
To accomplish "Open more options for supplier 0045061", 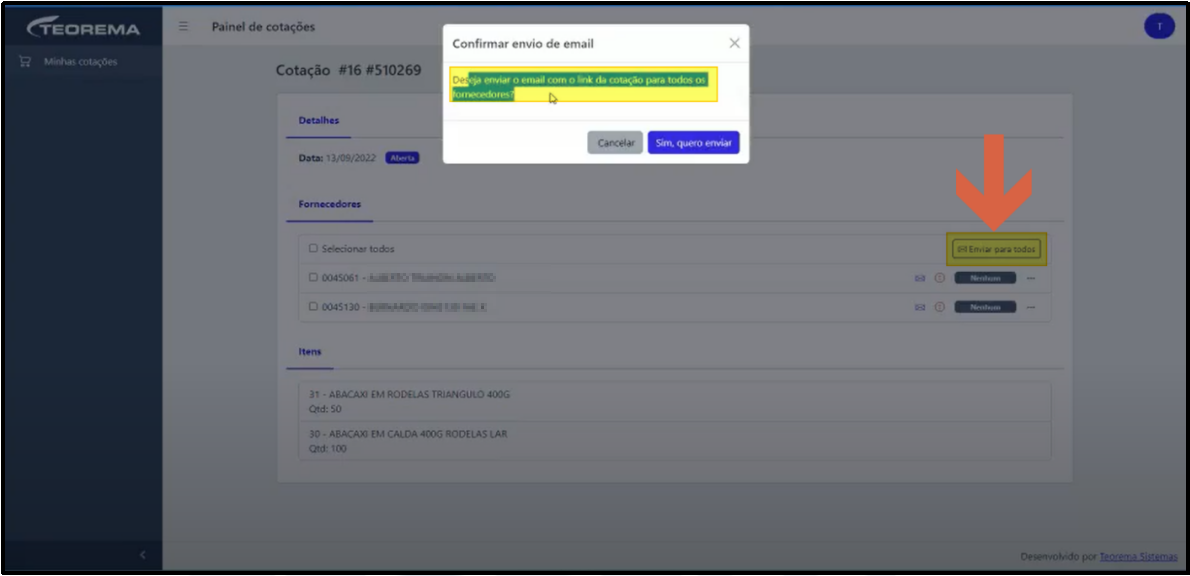I will pos(1031,279).
